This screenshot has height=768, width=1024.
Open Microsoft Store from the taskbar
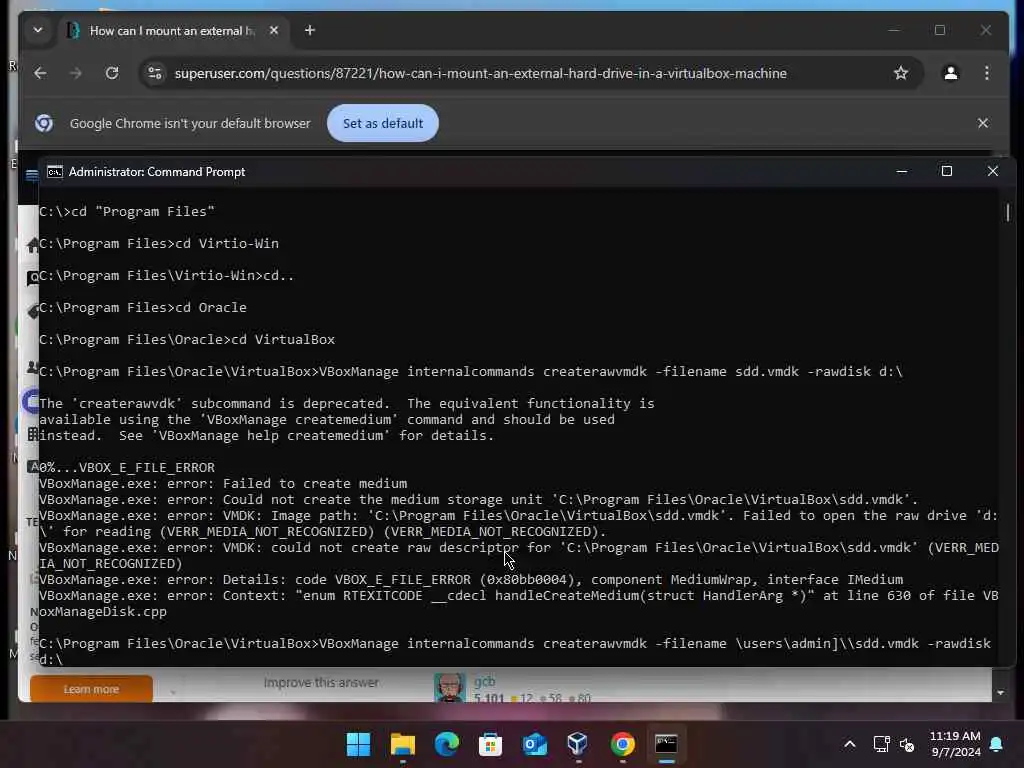click(490, 744)
